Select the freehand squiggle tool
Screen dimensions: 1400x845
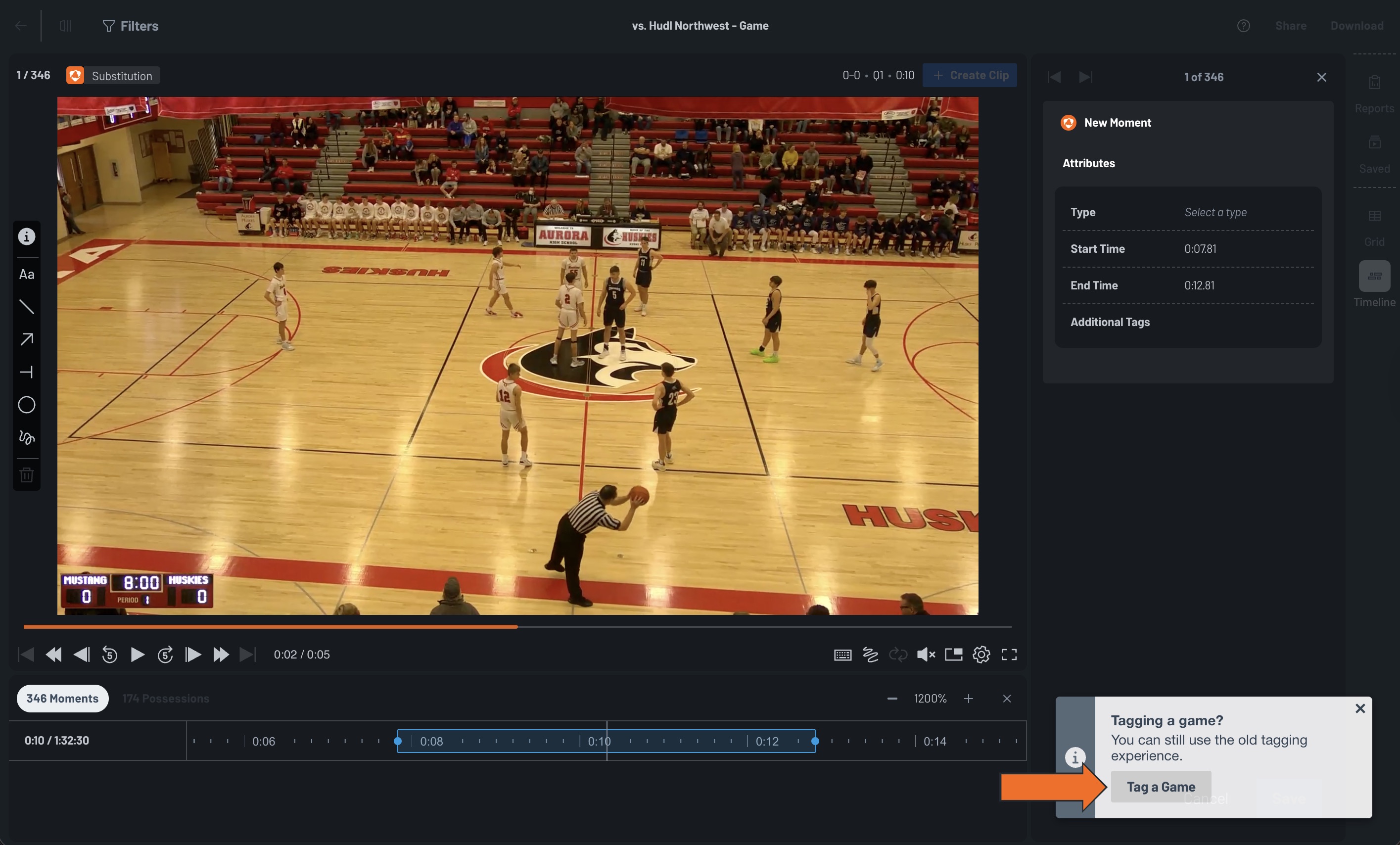point(27,437)
